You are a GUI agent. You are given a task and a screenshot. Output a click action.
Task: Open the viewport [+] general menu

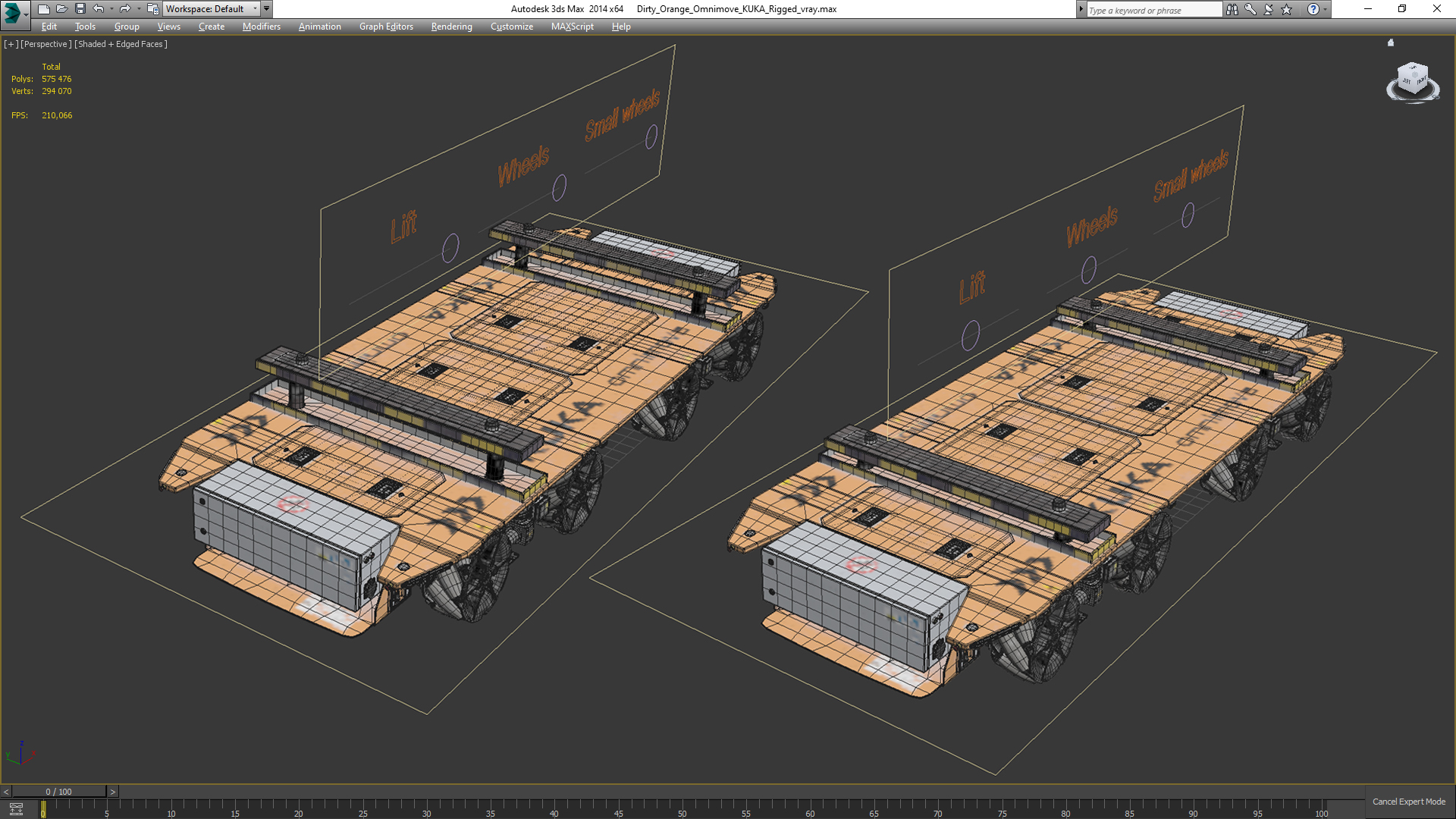click(11, 44)
